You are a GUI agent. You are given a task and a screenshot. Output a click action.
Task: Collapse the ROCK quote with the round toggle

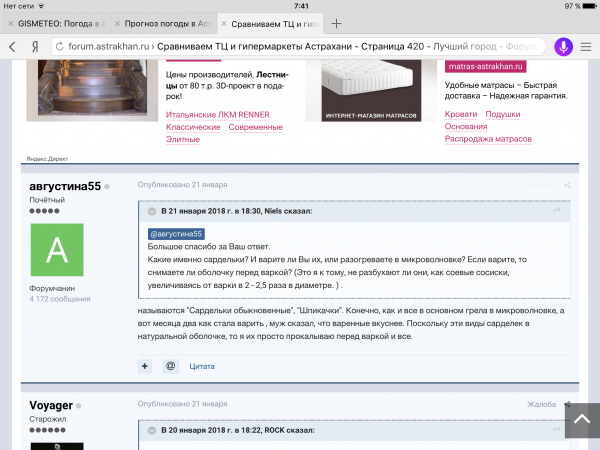click(x=152, y=430)
